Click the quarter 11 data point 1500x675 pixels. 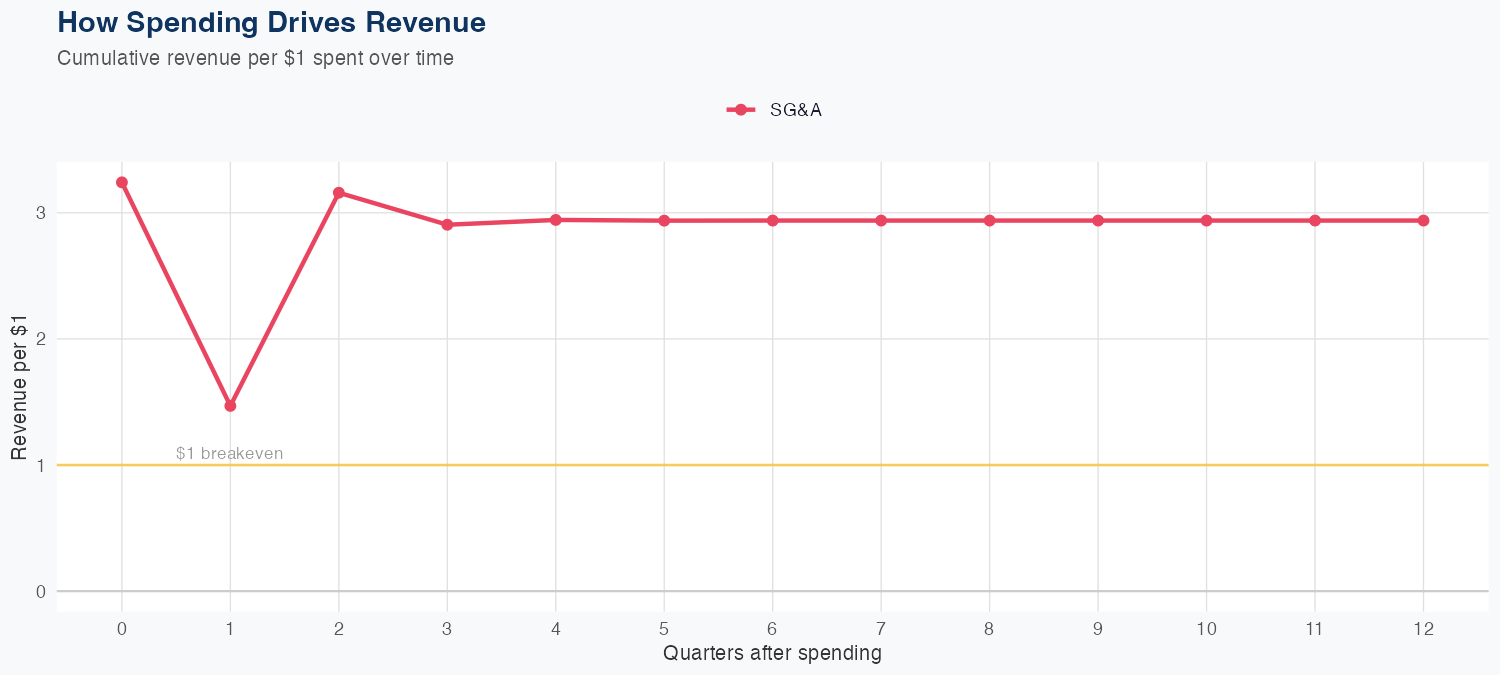coord(1315,221)
